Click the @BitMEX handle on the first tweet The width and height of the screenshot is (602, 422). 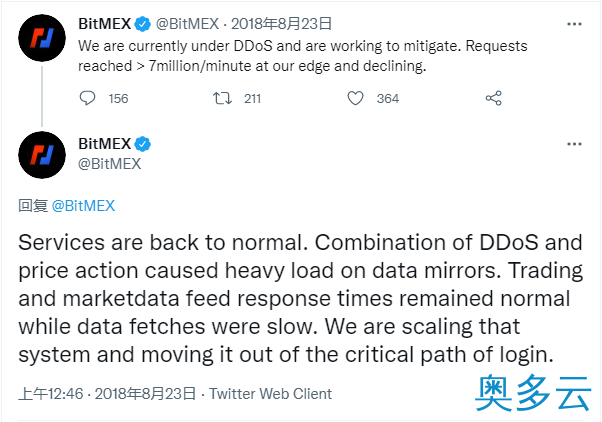coord(187,24)
